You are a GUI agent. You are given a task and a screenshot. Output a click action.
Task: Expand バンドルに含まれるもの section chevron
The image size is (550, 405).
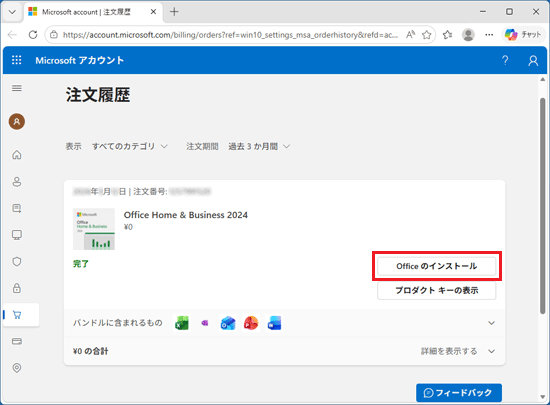point(491,323)
